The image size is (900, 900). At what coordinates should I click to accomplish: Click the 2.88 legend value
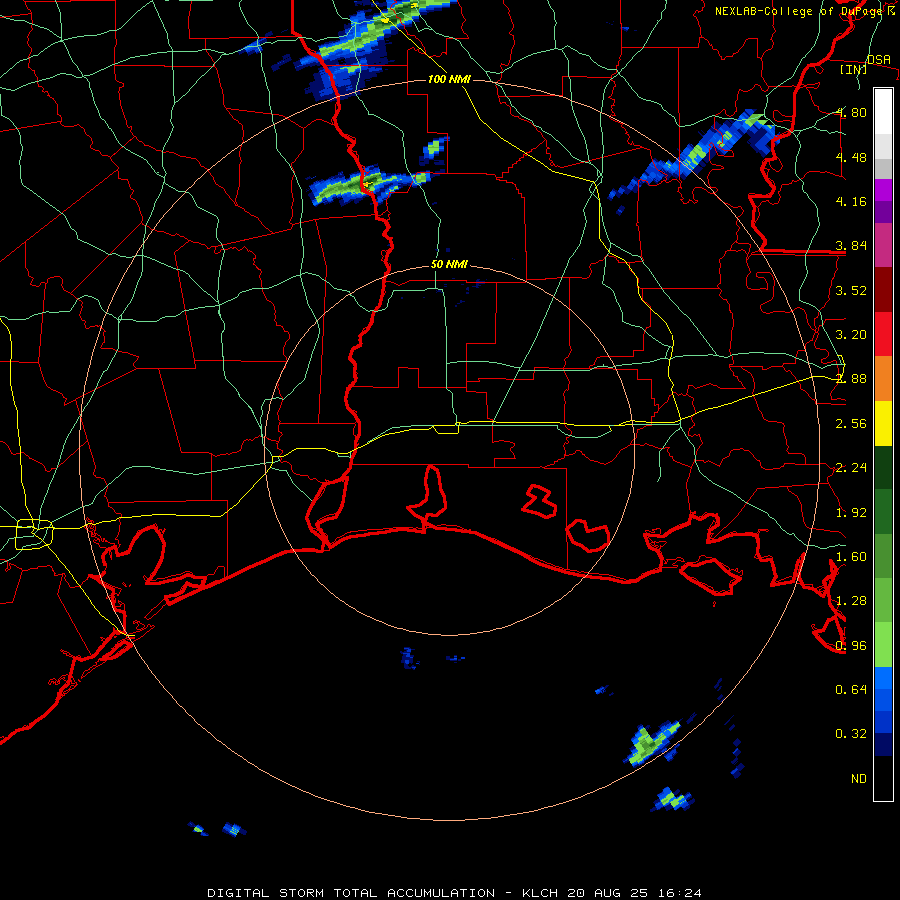tap(851, 379)
